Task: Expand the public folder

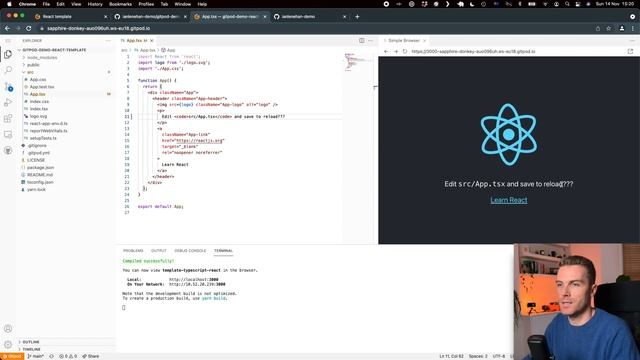Action: tap(33, 65)
